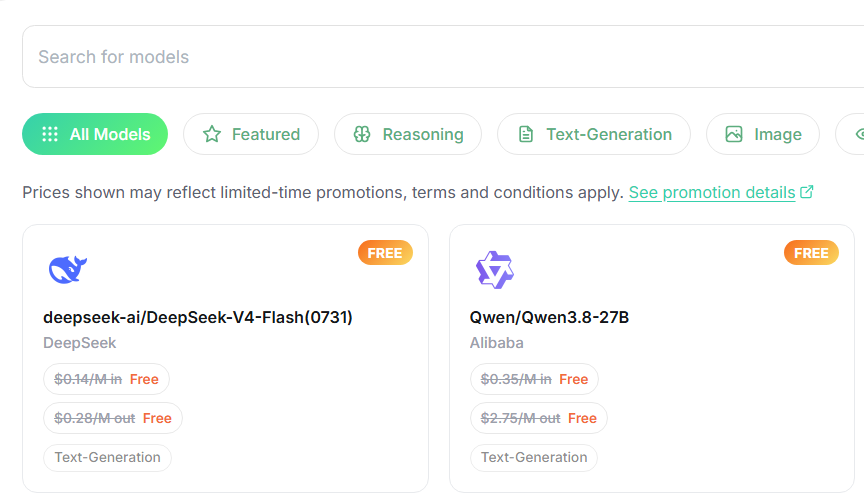Switch to the Featured filter tab
The height and width of the screenshot is (501, 864).
pyautogui.click(x=251, y=134)
